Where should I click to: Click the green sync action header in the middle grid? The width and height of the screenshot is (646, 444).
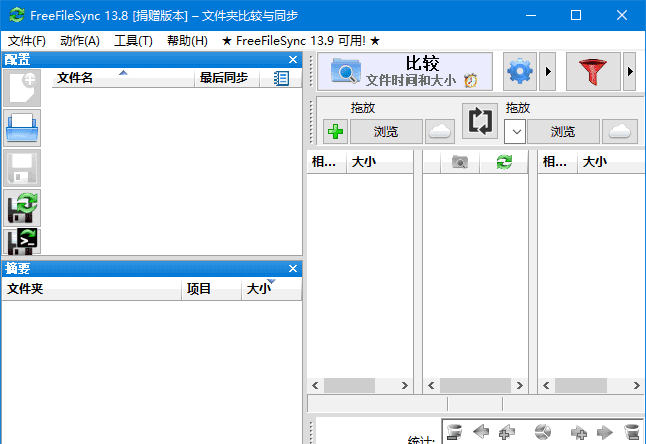click(x=504, y=162)
